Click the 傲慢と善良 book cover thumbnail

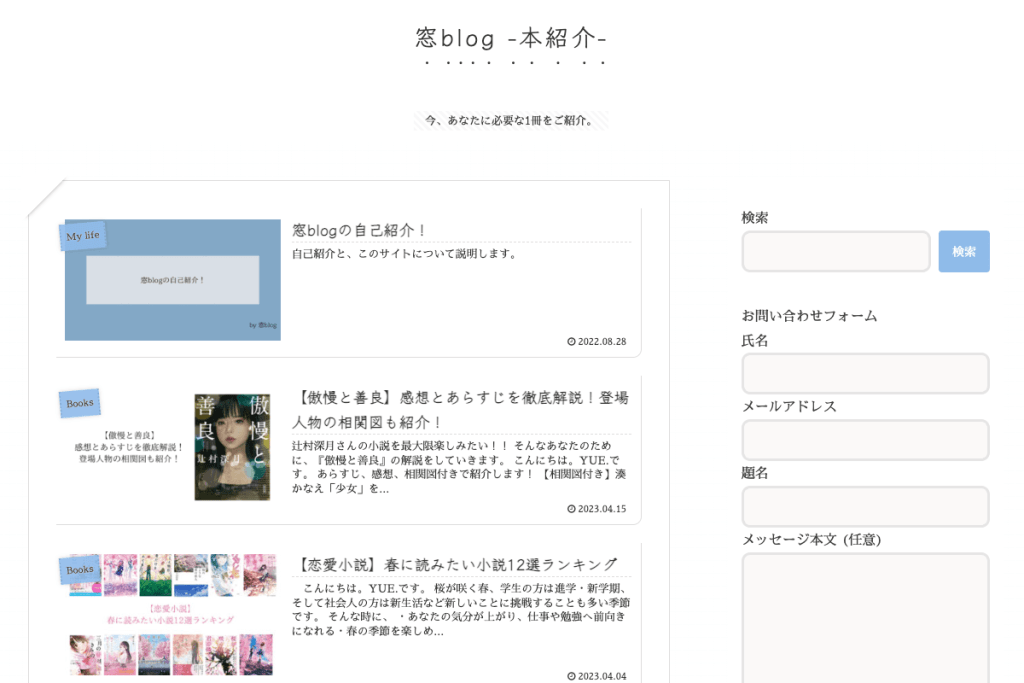click(x=232, y=447)
